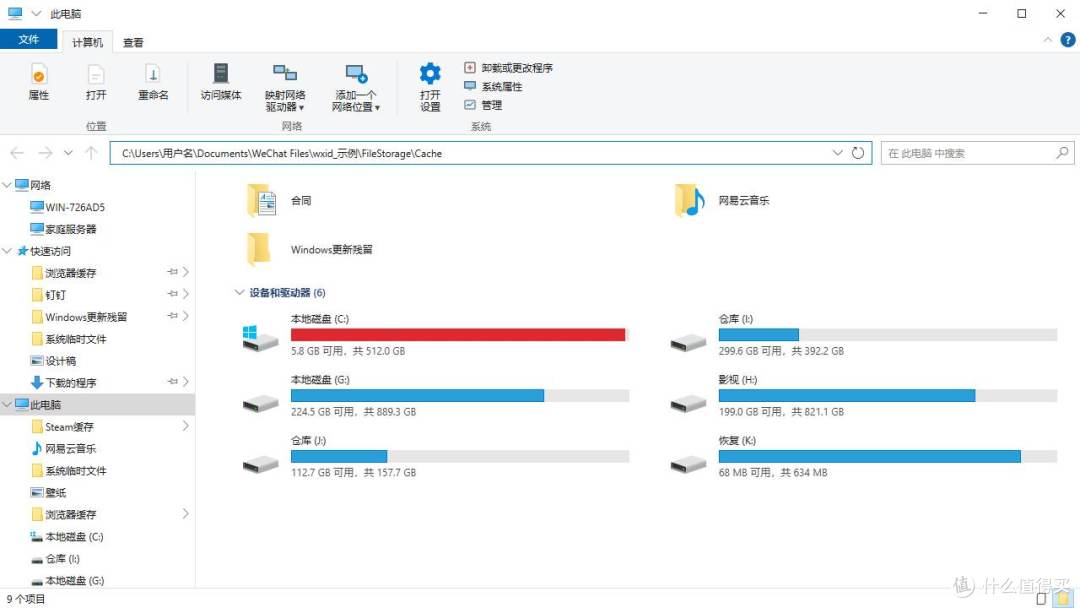Go up one folder level
Screen dimensions: 1080x608
[x=91, y=153]
